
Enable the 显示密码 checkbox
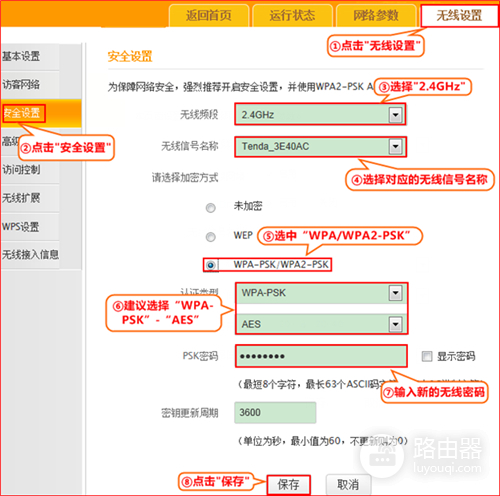click(x=427, y=356)
